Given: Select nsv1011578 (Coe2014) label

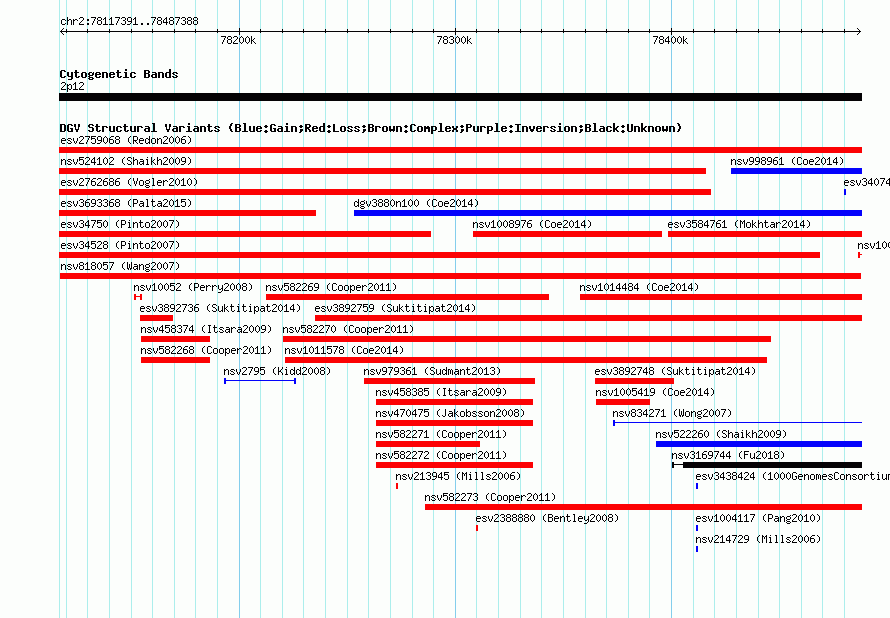Looking at the screenshot, I should [x=344, y=350].
